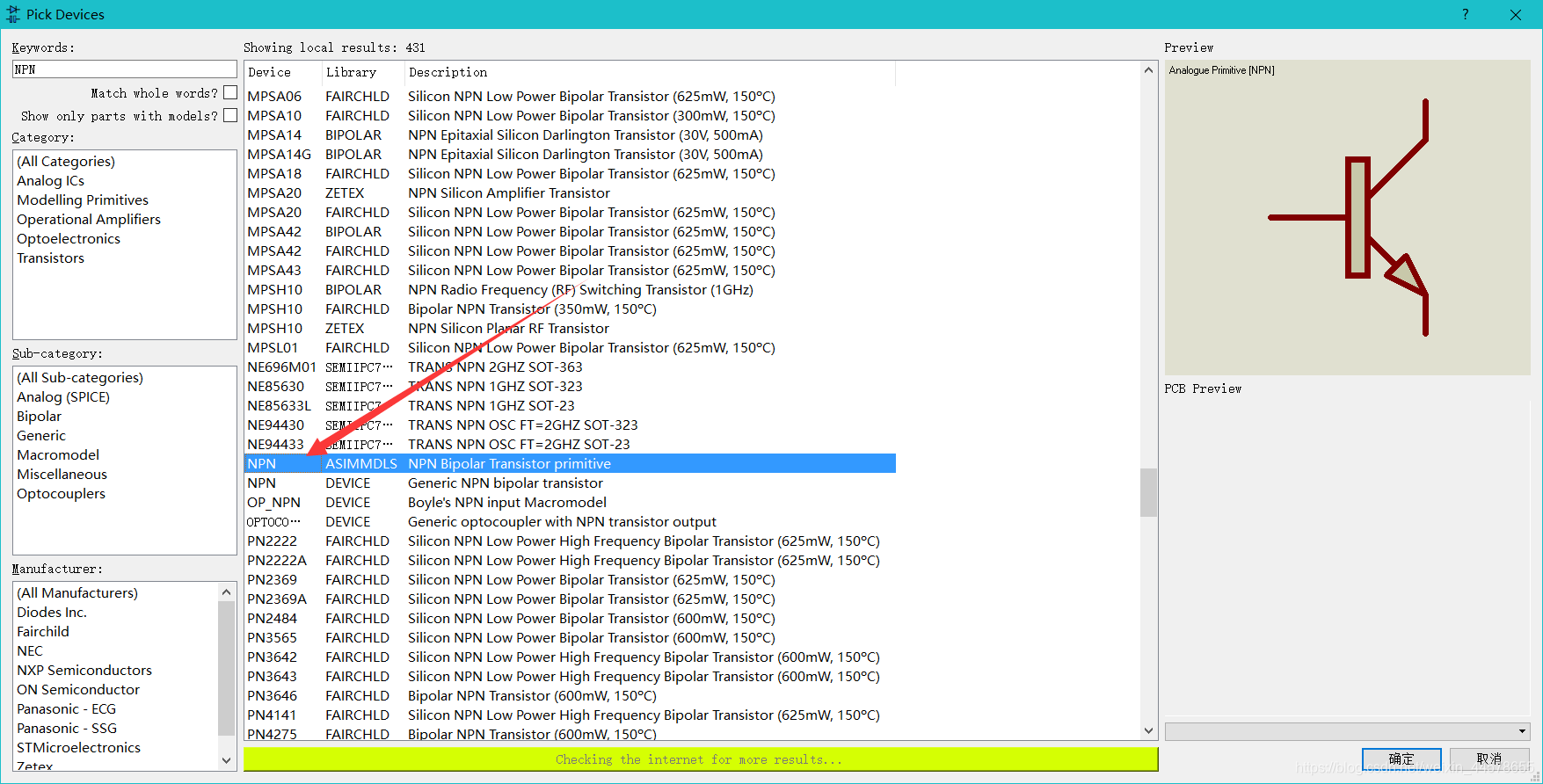Select the PN2484 device row

(570, 618)
